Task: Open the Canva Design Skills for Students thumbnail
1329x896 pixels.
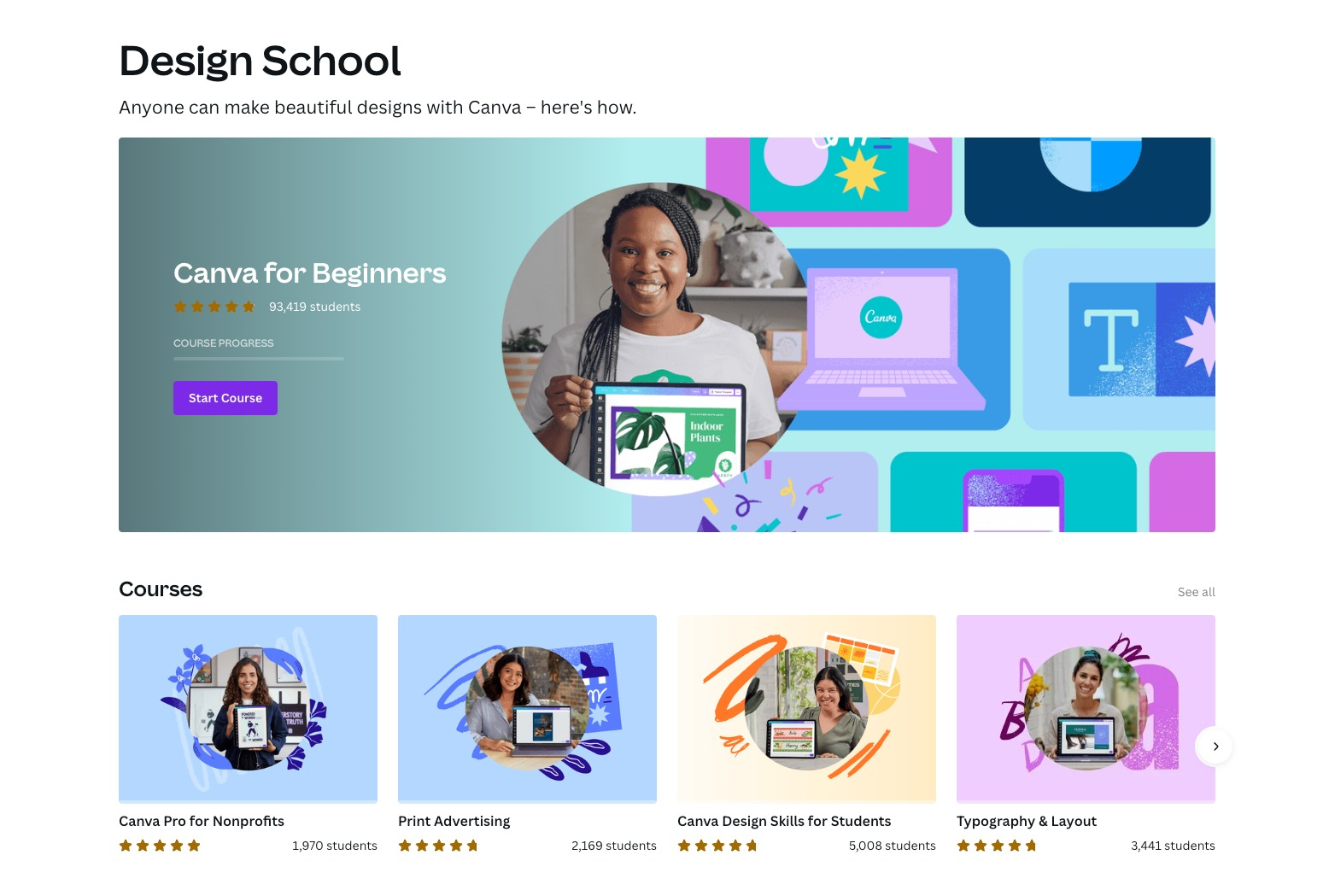Action: 806,709
